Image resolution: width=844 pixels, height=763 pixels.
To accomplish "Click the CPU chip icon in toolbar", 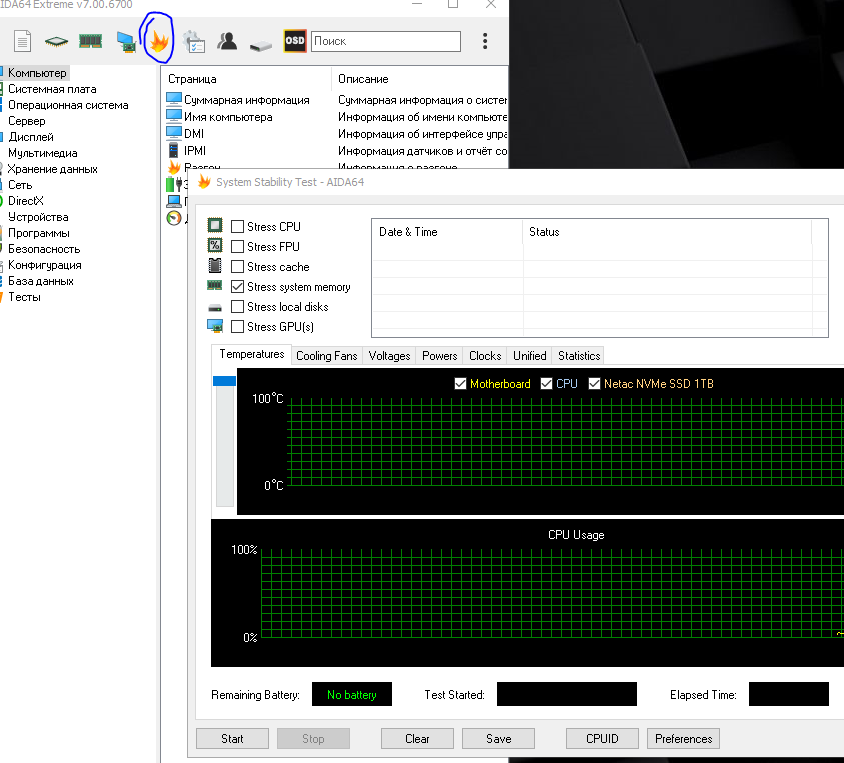I will (x=56, y=41).
